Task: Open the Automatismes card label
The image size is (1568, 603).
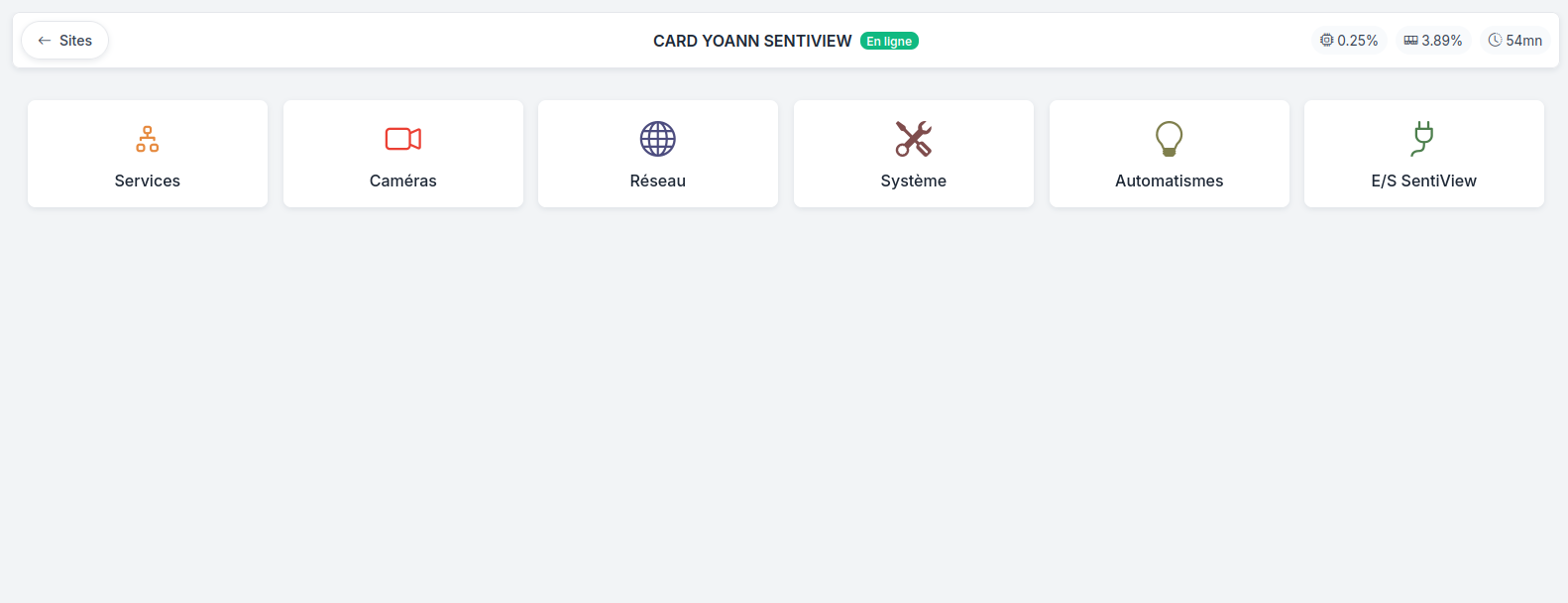Action: 1170,181
